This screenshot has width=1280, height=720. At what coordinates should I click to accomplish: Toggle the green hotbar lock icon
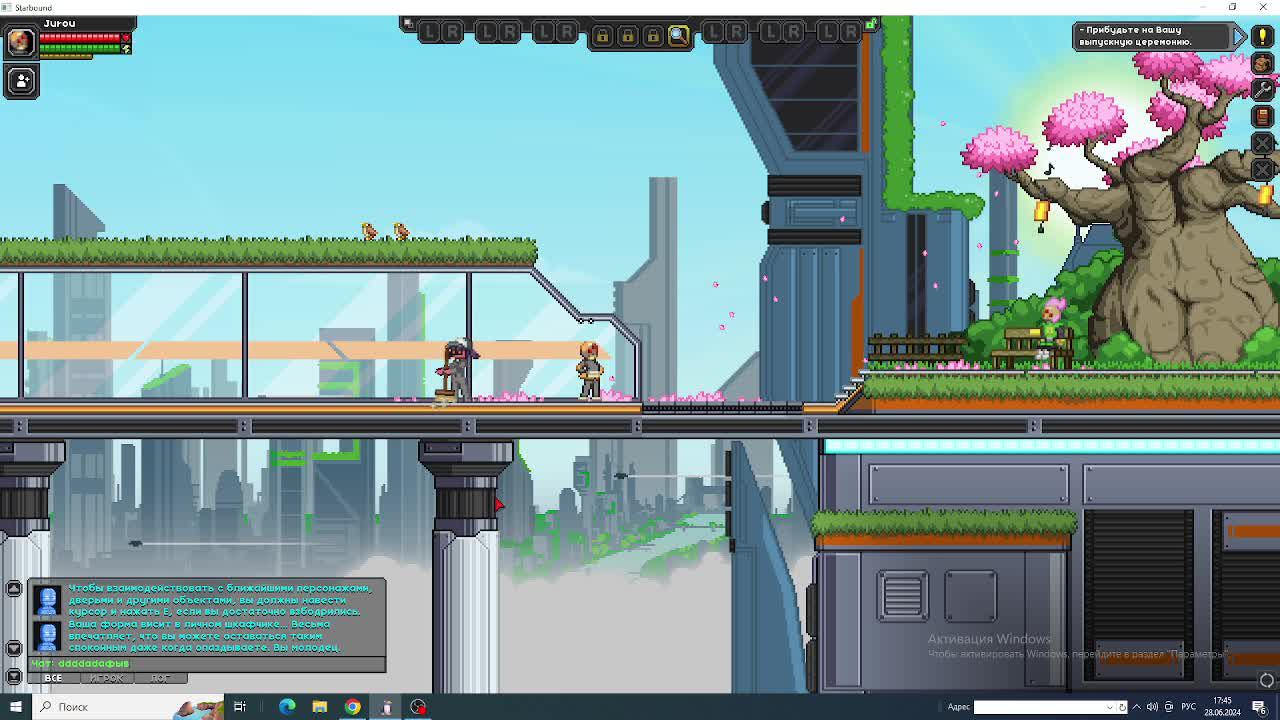(871, 23)
